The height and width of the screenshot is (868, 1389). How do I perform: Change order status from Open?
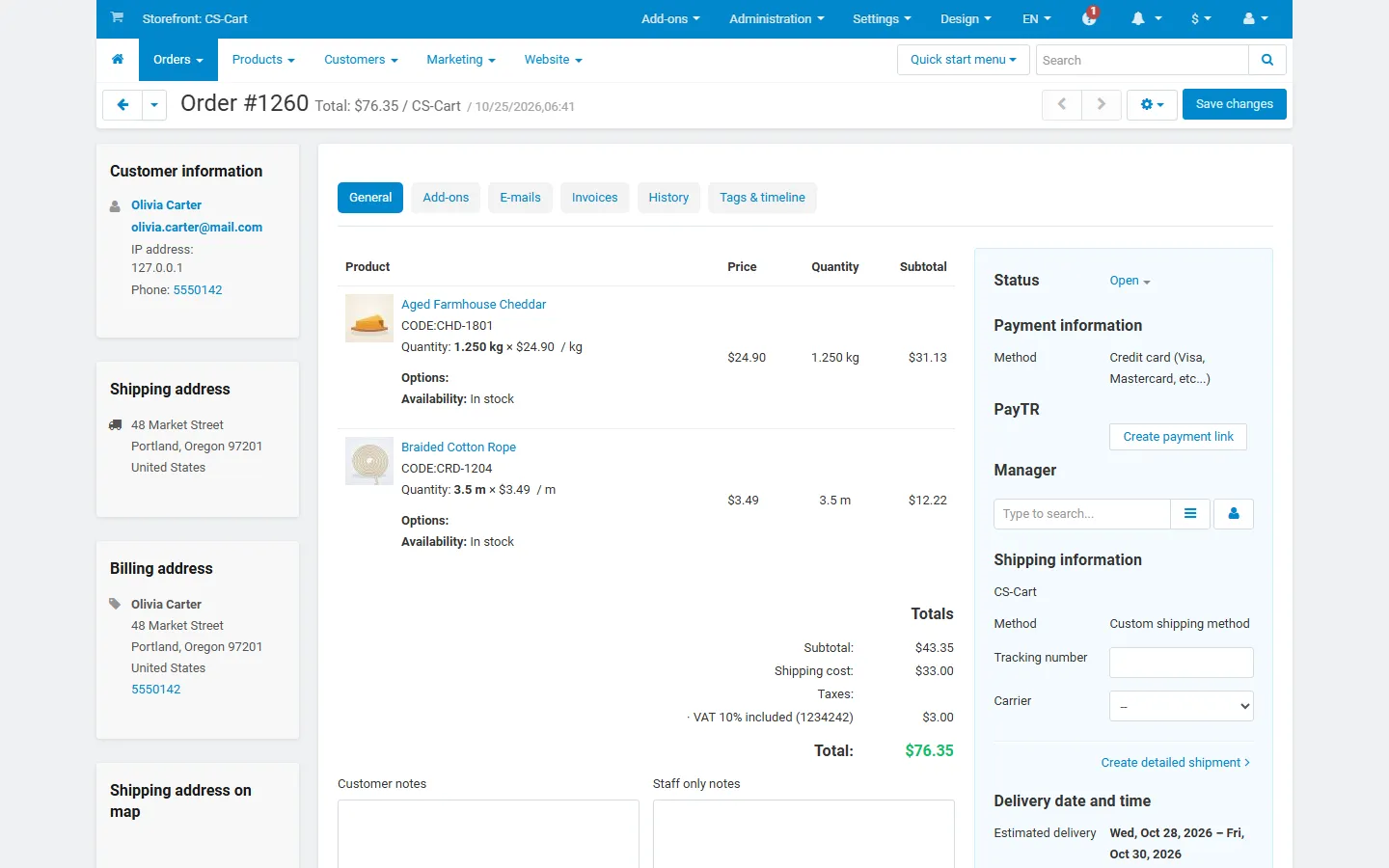(1130, 281)
